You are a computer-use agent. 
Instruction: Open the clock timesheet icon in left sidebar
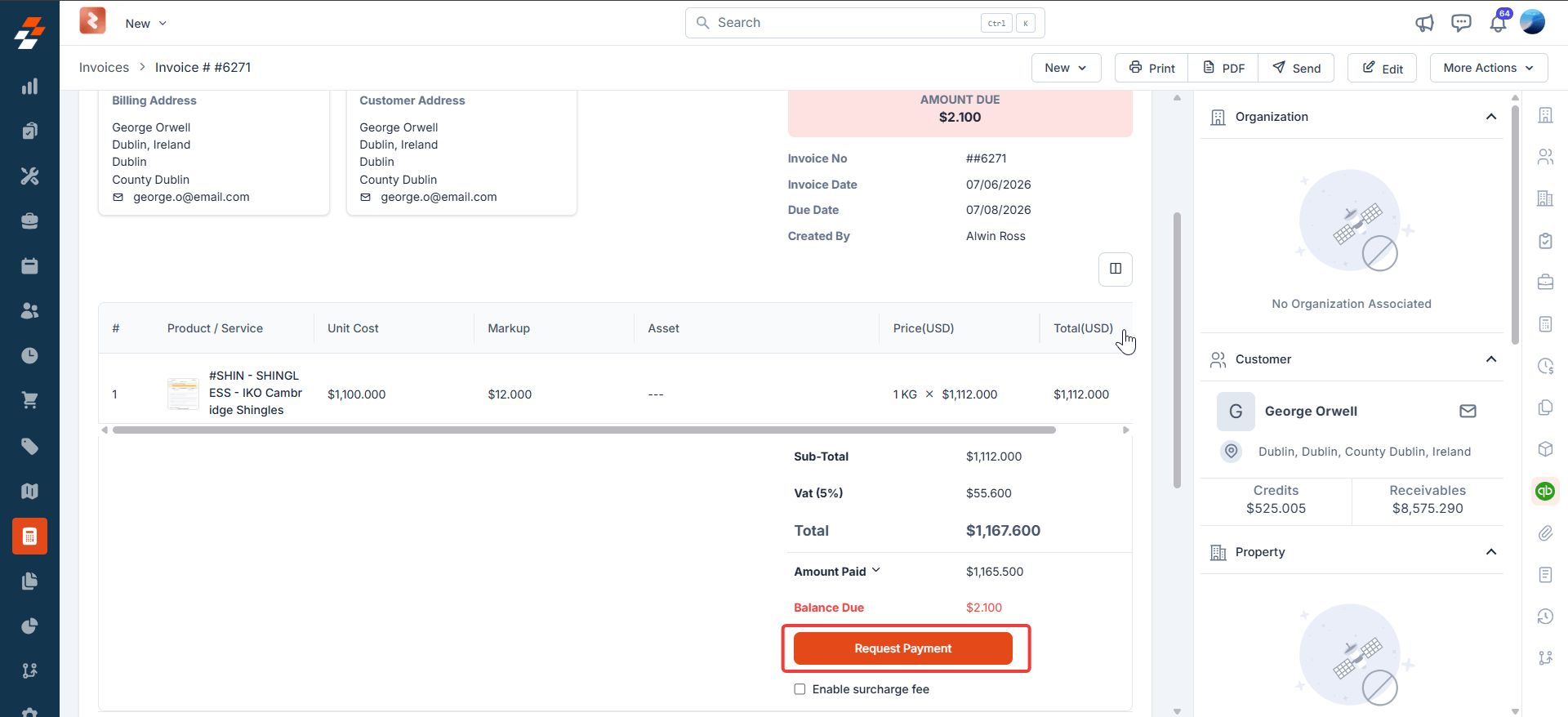pos(29,355)
